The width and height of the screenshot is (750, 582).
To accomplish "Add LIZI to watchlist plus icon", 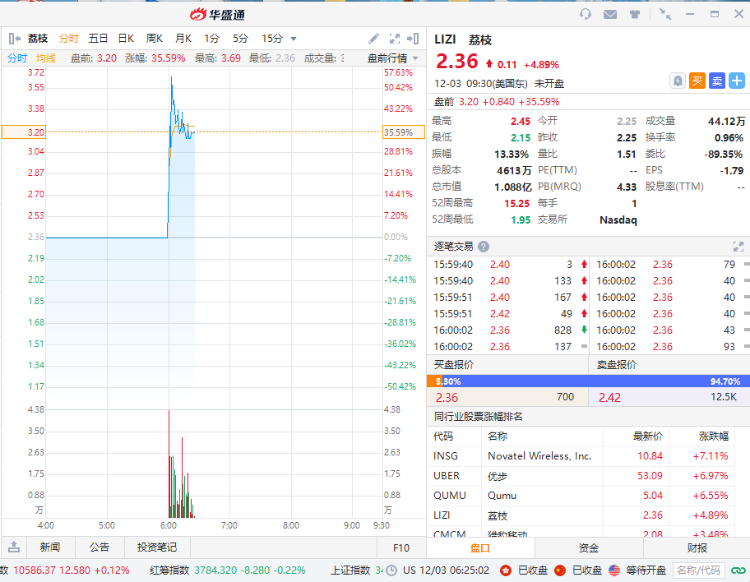I will pyautogui.click(x=737, y=81).
